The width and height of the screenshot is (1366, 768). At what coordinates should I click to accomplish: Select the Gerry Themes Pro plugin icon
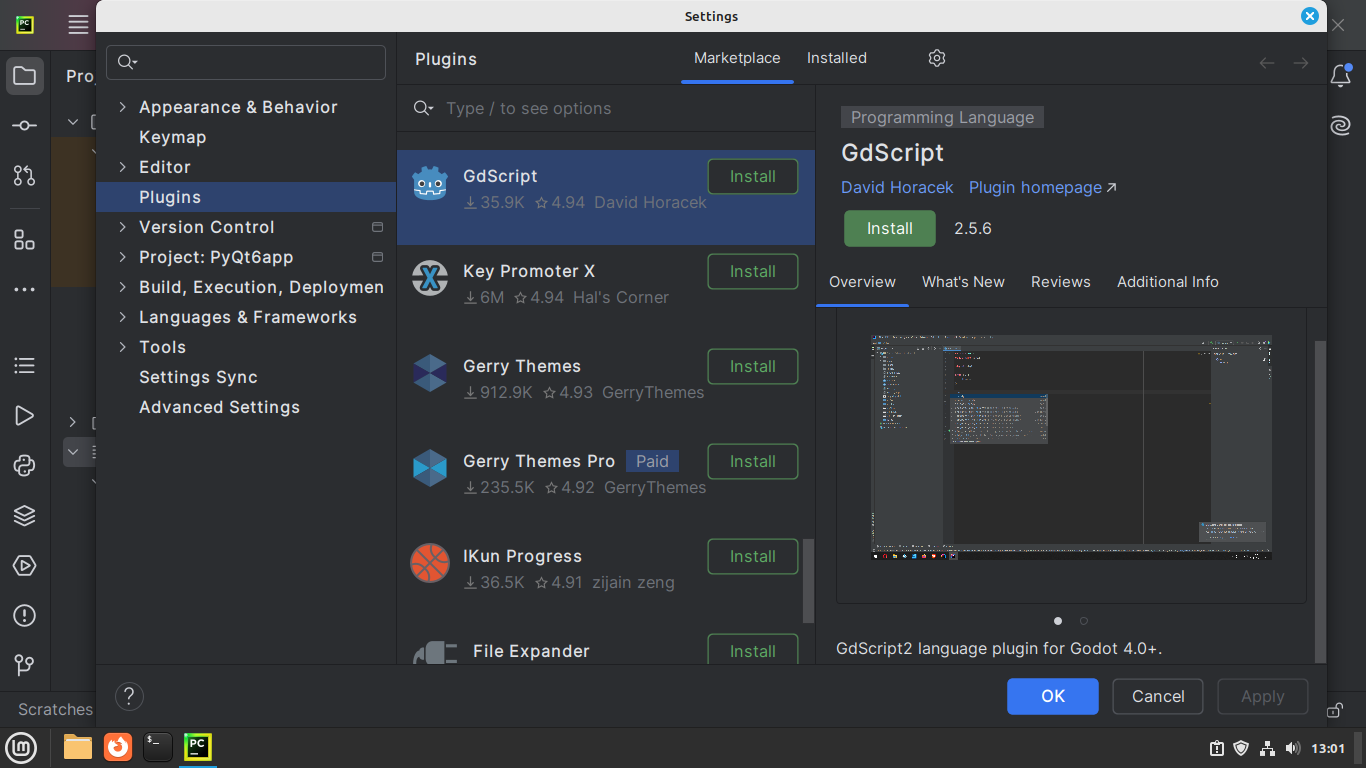tap(430, 468)
